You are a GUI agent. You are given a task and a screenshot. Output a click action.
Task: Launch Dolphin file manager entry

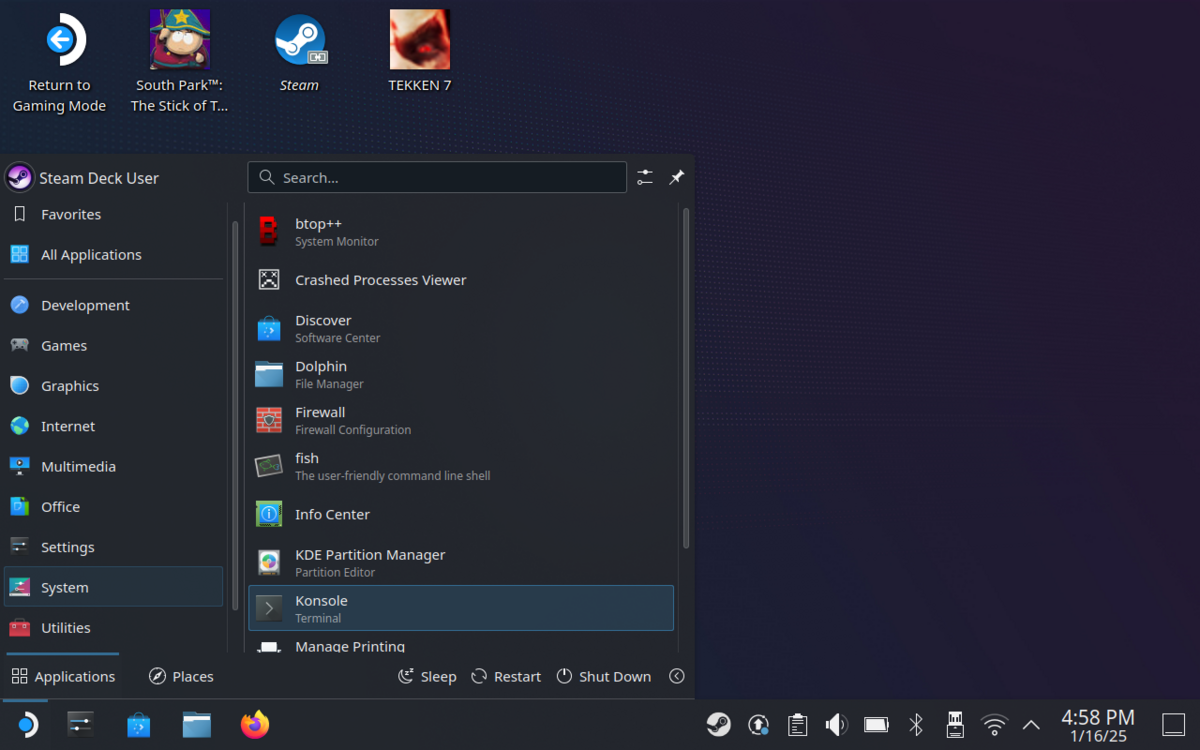coord(460,374)
